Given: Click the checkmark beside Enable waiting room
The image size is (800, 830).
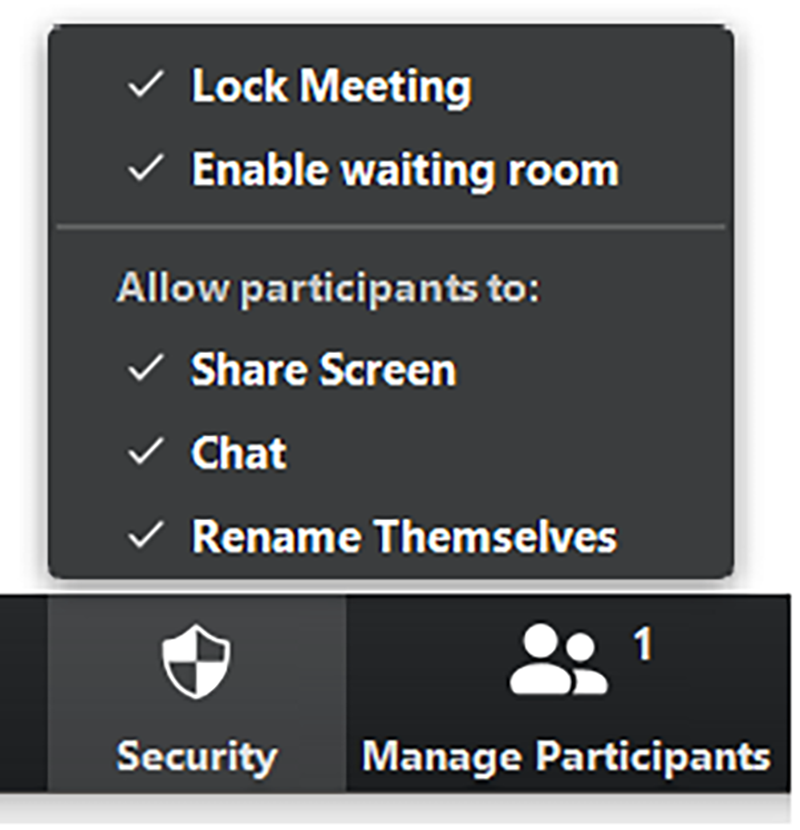Looking at the screenshot, I should 146,169.
